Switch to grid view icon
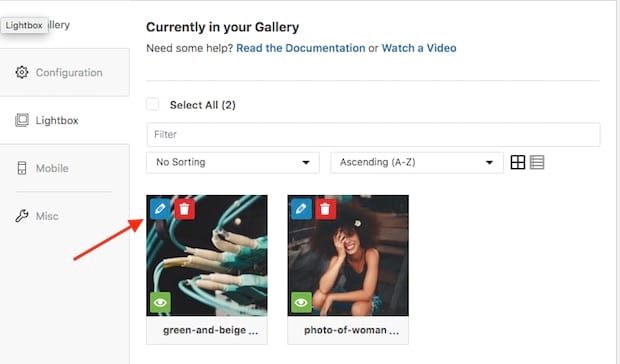Screen dimensions: 620x364 [518, 162]
